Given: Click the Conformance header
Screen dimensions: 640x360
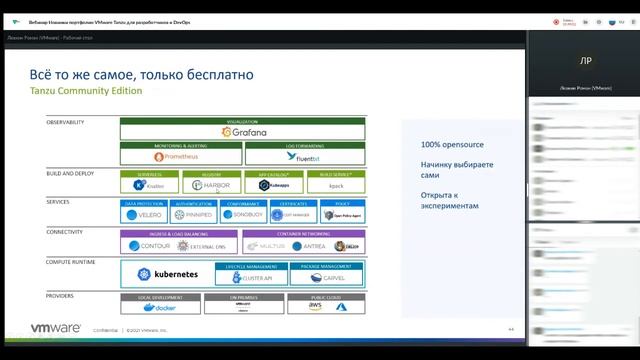Looking at the screenshot, I should pyautogui.click(x=243, y=203).
